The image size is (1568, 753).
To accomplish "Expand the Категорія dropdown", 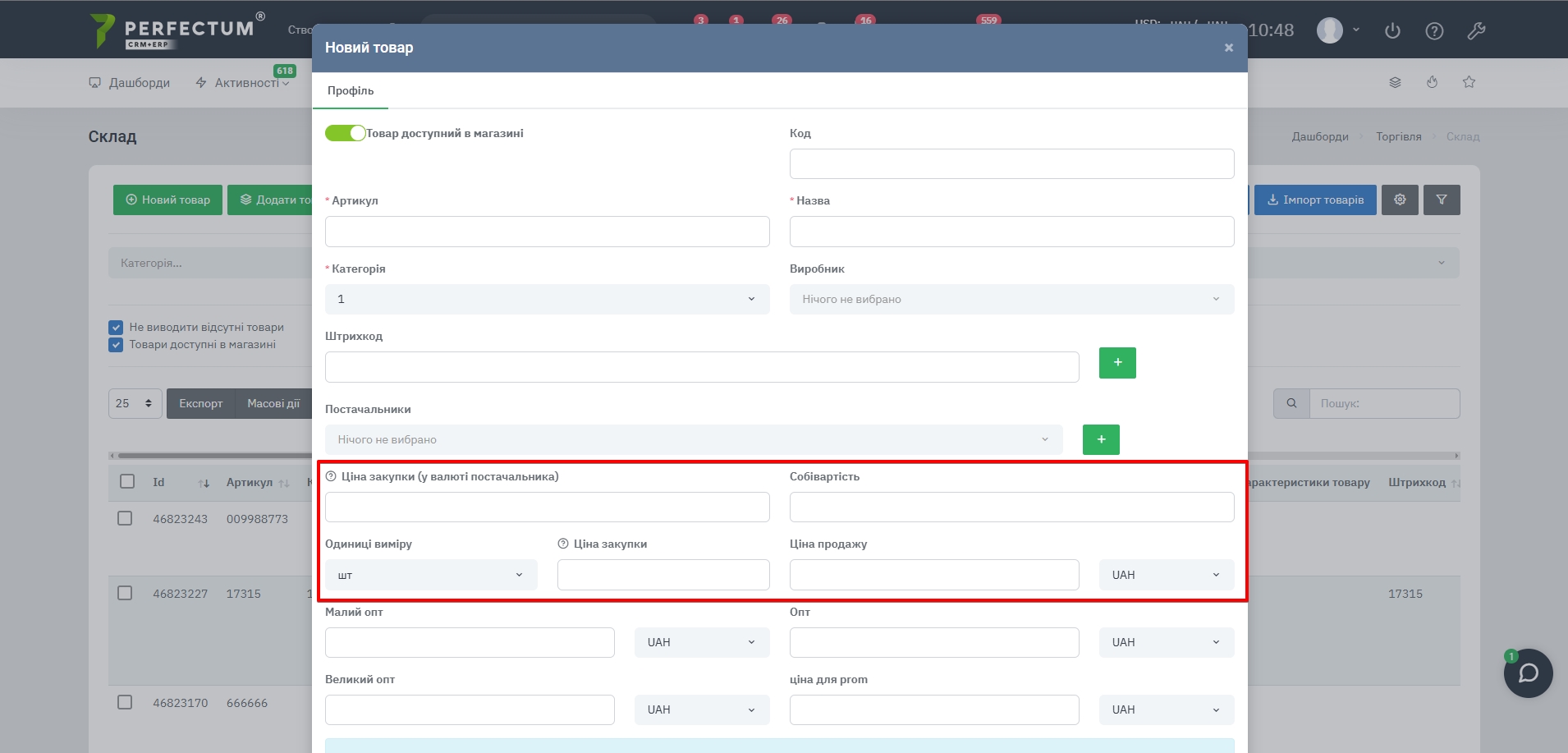I will click(x=547, y=299).
